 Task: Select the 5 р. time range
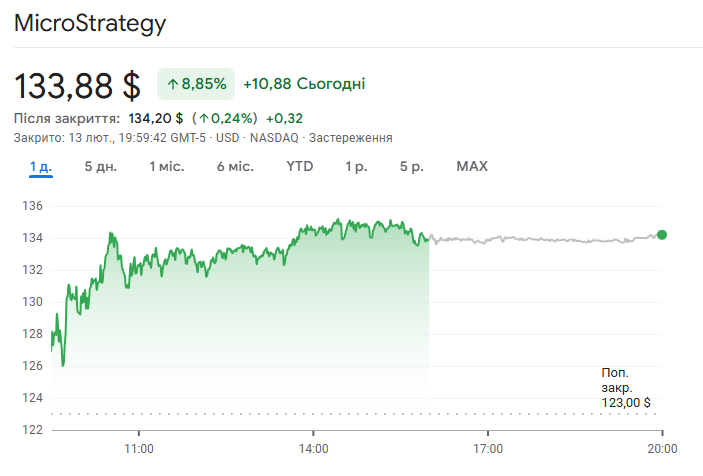pos(411,166)
